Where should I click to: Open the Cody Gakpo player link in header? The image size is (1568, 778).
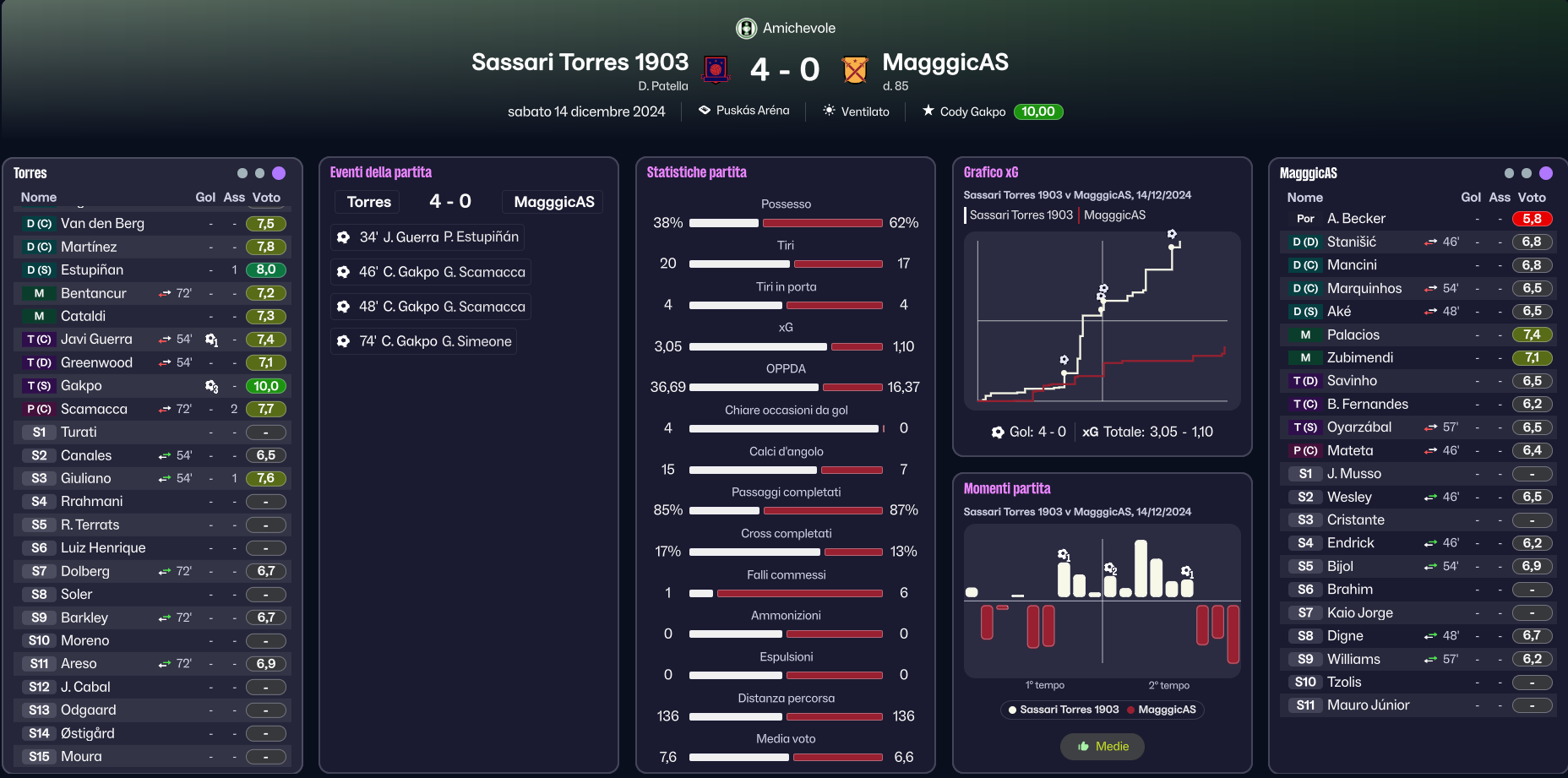click(972, 112)
